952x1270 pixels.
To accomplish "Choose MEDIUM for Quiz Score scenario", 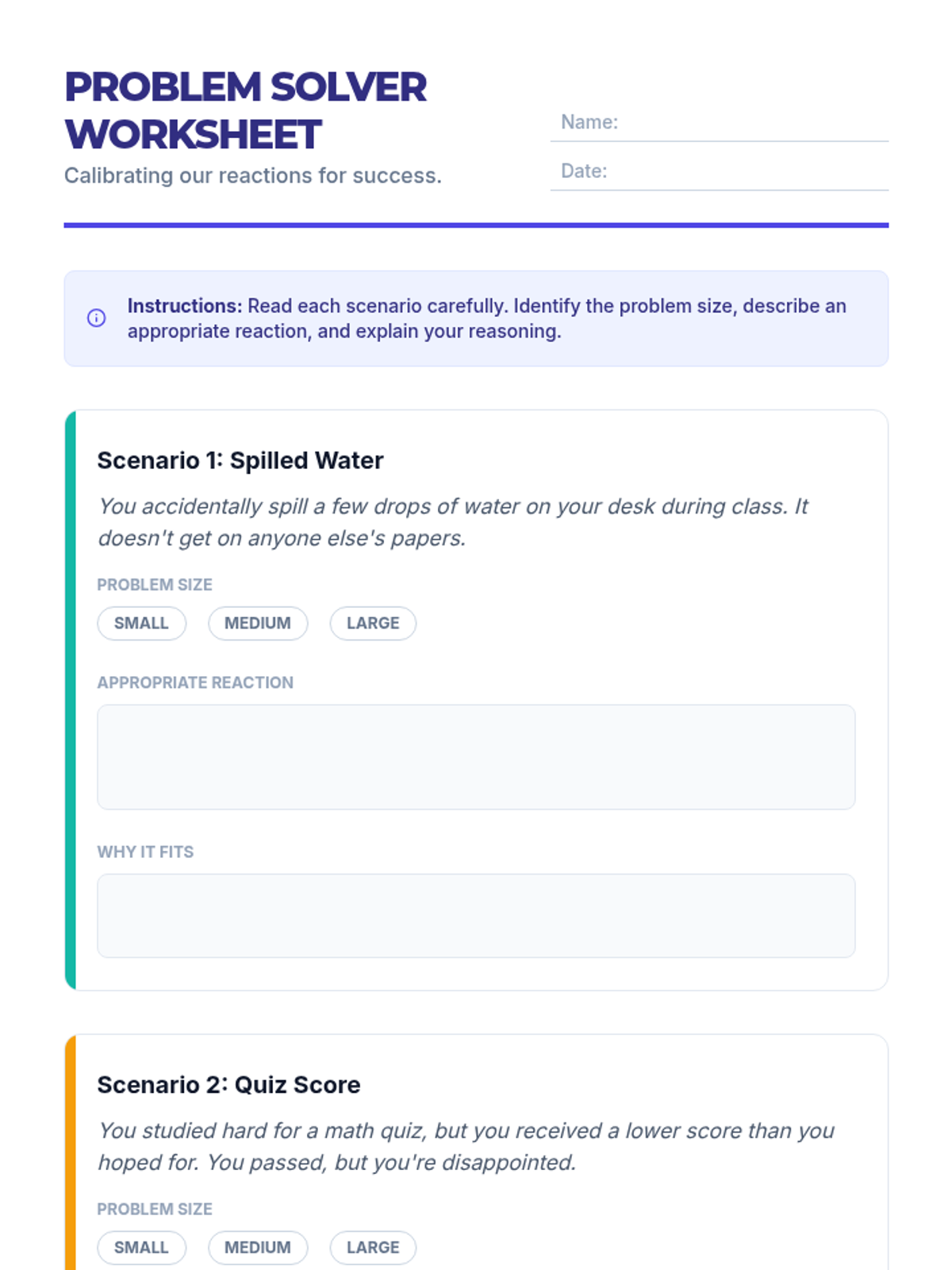I will point(258,1247).
